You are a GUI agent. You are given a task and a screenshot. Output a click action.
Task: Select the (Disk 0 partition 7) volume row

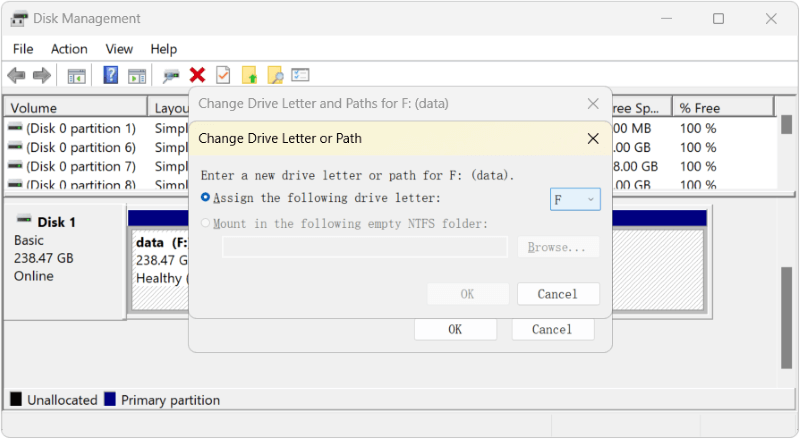tap(81, 166)
